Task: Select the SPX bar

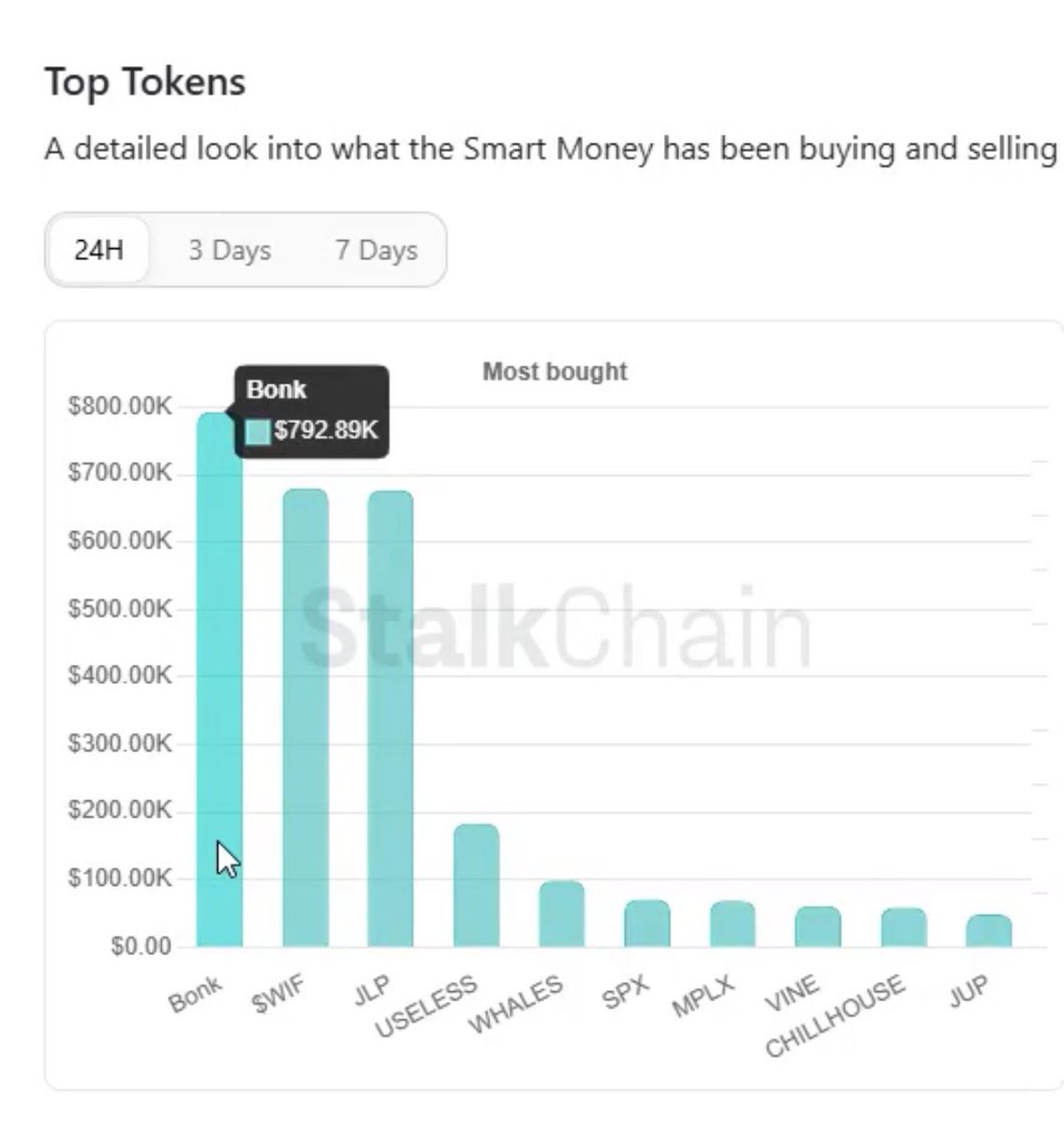Action: pyautogui.click(x=647, y=924)
